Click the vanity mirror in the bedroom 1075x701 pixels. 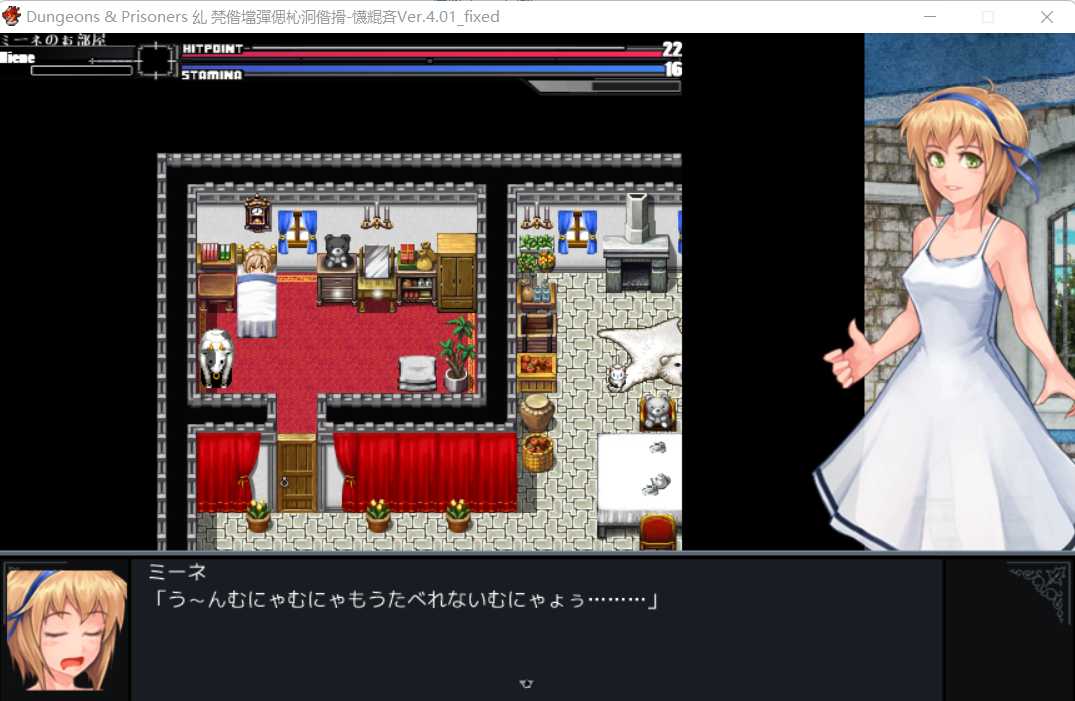pos(376,263)
